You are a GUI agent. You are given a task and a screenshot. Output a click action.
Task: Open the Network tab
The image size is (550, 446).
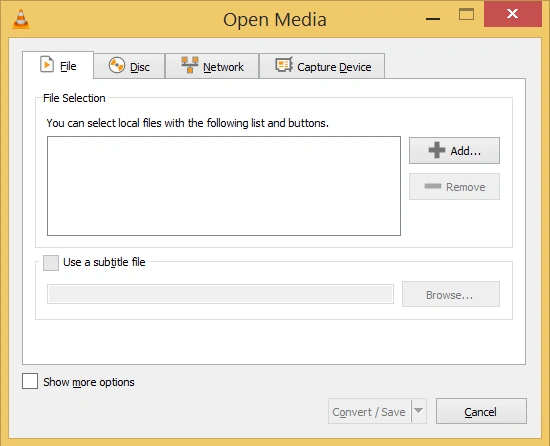pos(212,66)
